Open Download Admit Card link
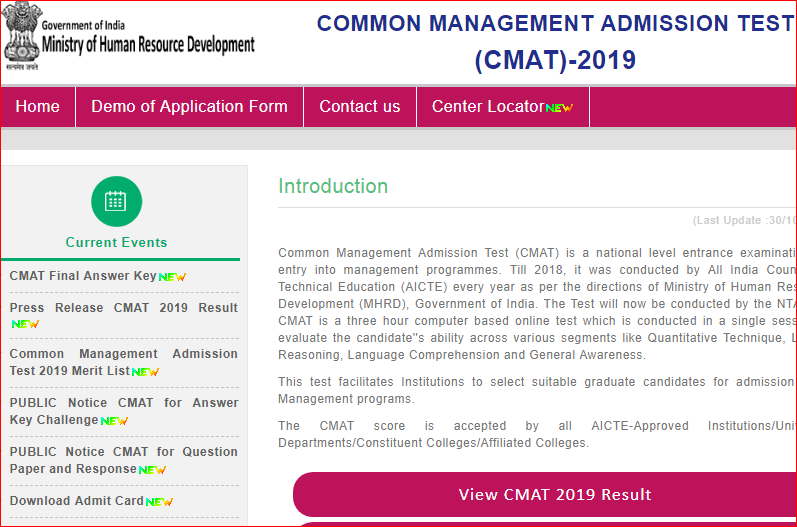 (77, 501)
